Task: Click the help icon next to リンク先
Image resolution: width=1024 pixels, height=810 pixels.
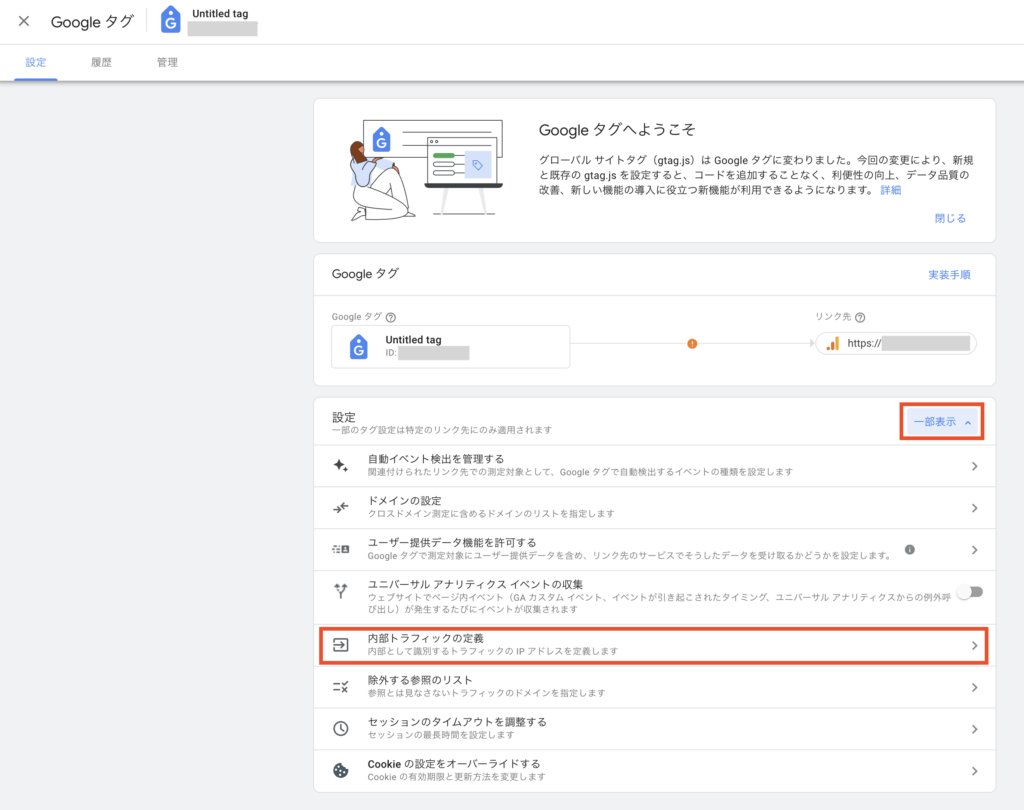Action: coord(860,318)
